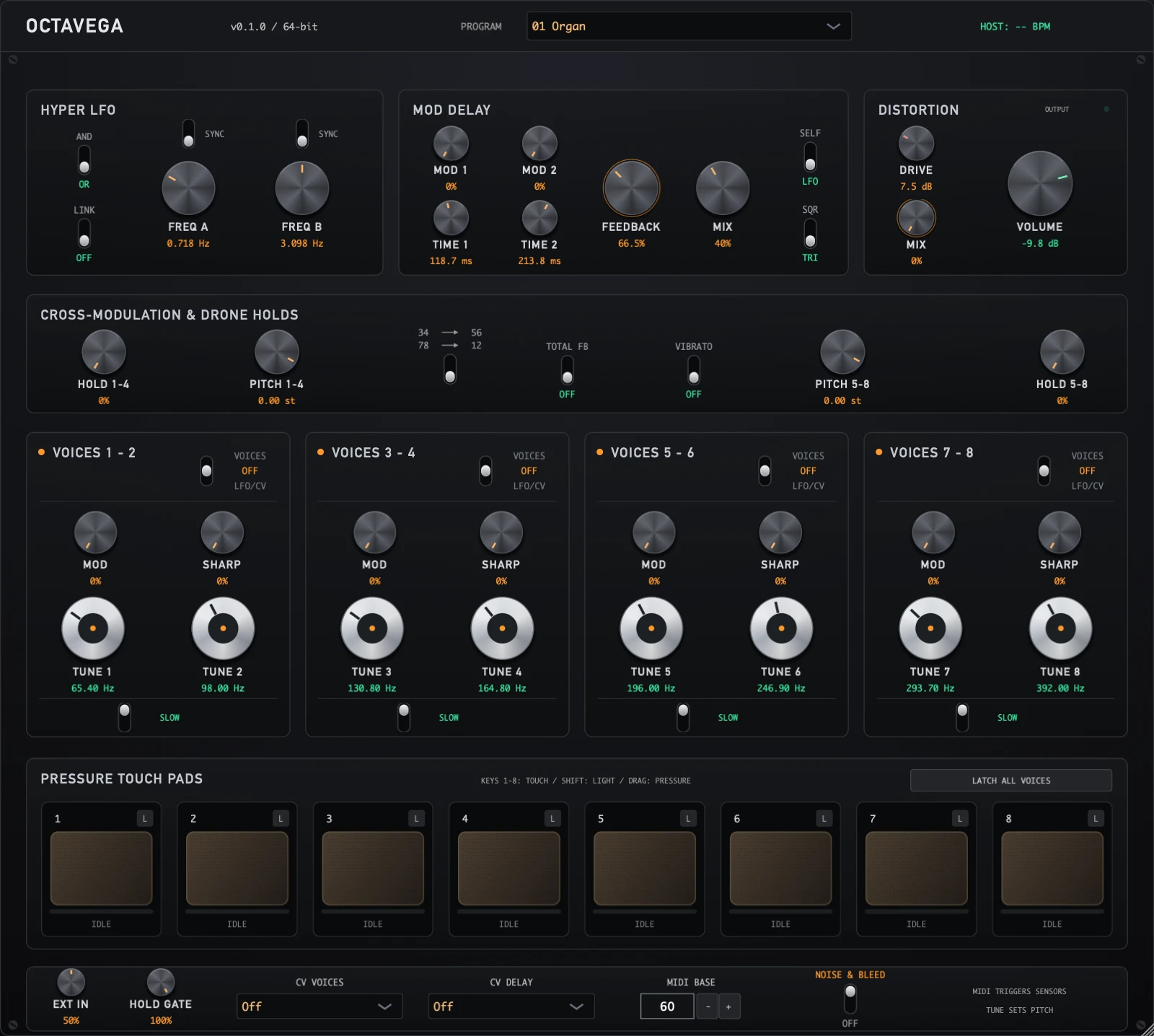Click the FREQ A knob in Hyper LFO
The image size is (1154, 1036).
coord(188,188)
